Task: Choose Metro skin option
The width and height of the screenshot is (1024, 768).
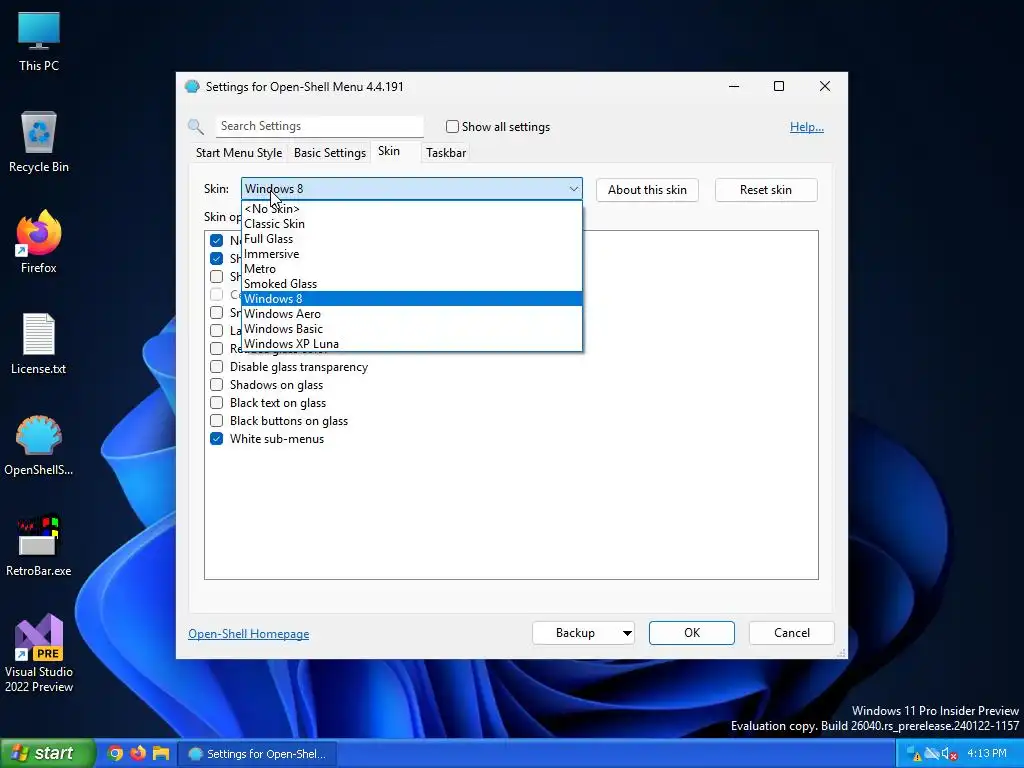Action: coord(412,269)
